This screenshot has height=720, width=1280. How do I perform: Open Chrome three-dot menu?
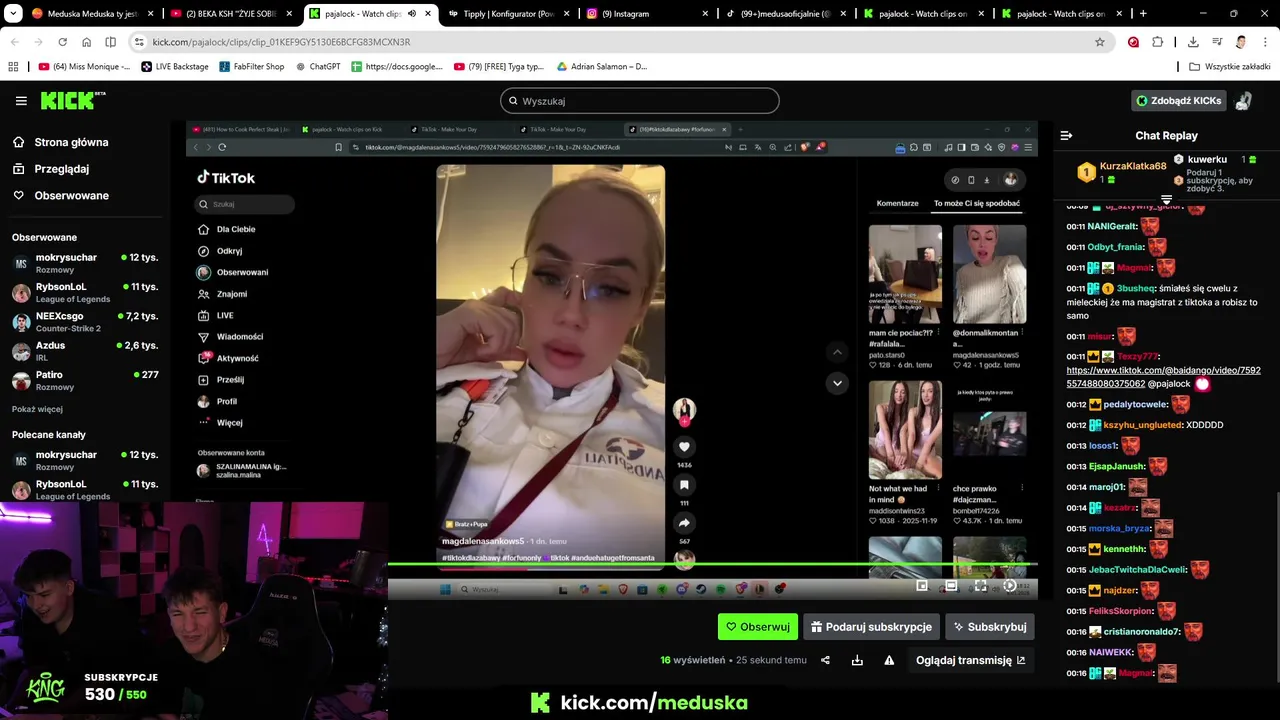(x=1263, y=42)
